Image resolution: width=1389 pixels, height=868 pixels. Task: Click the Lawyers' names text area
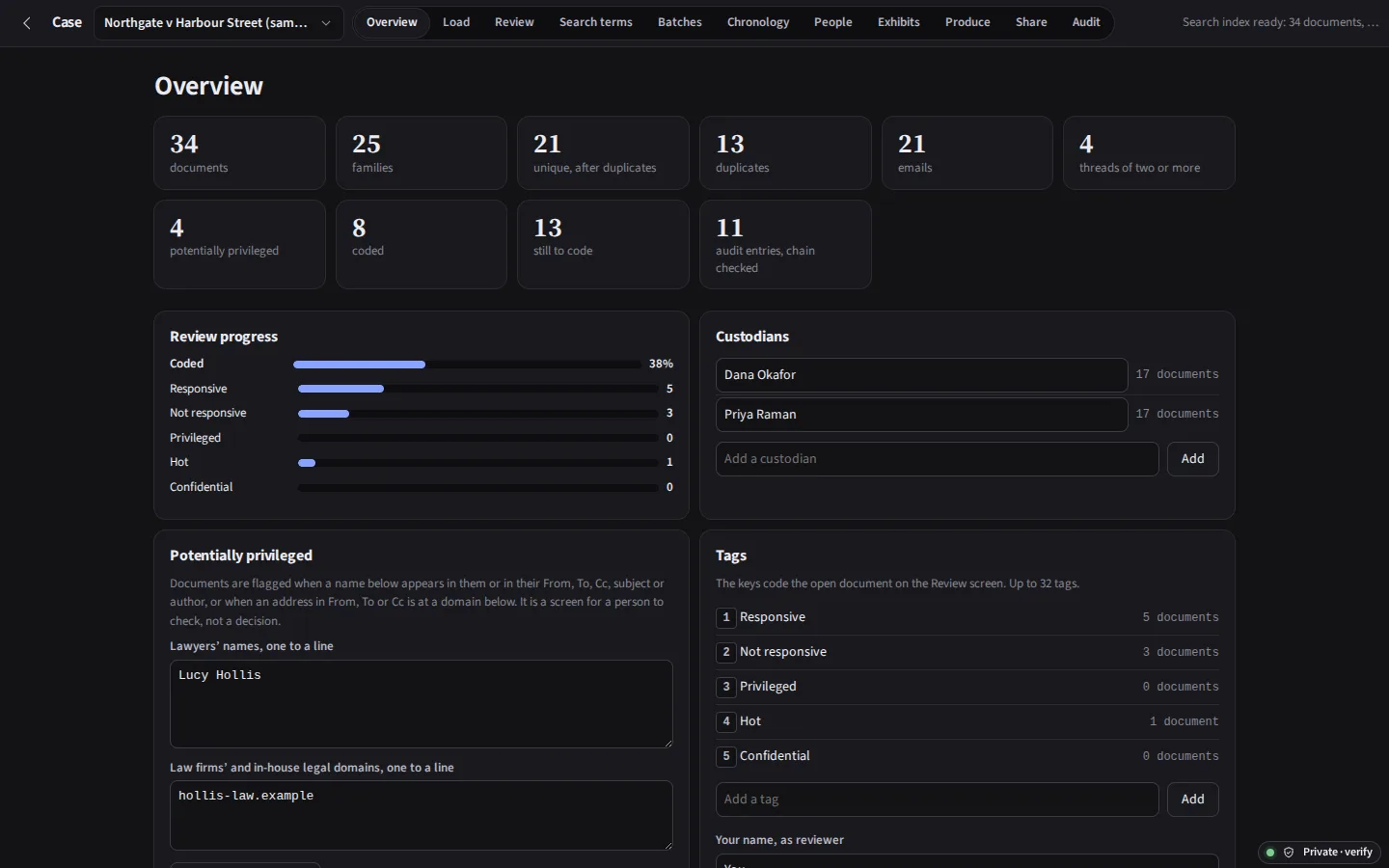click(422, 704)
